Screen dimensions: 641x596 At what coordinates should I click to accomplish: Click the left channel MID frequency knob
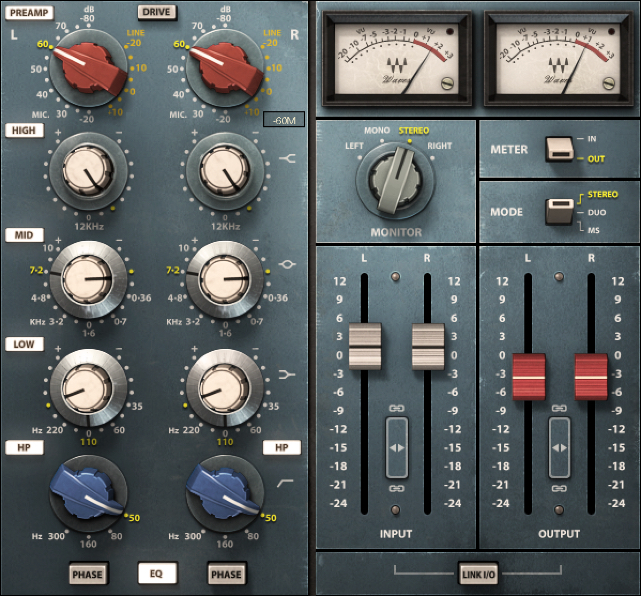(88, 279)
